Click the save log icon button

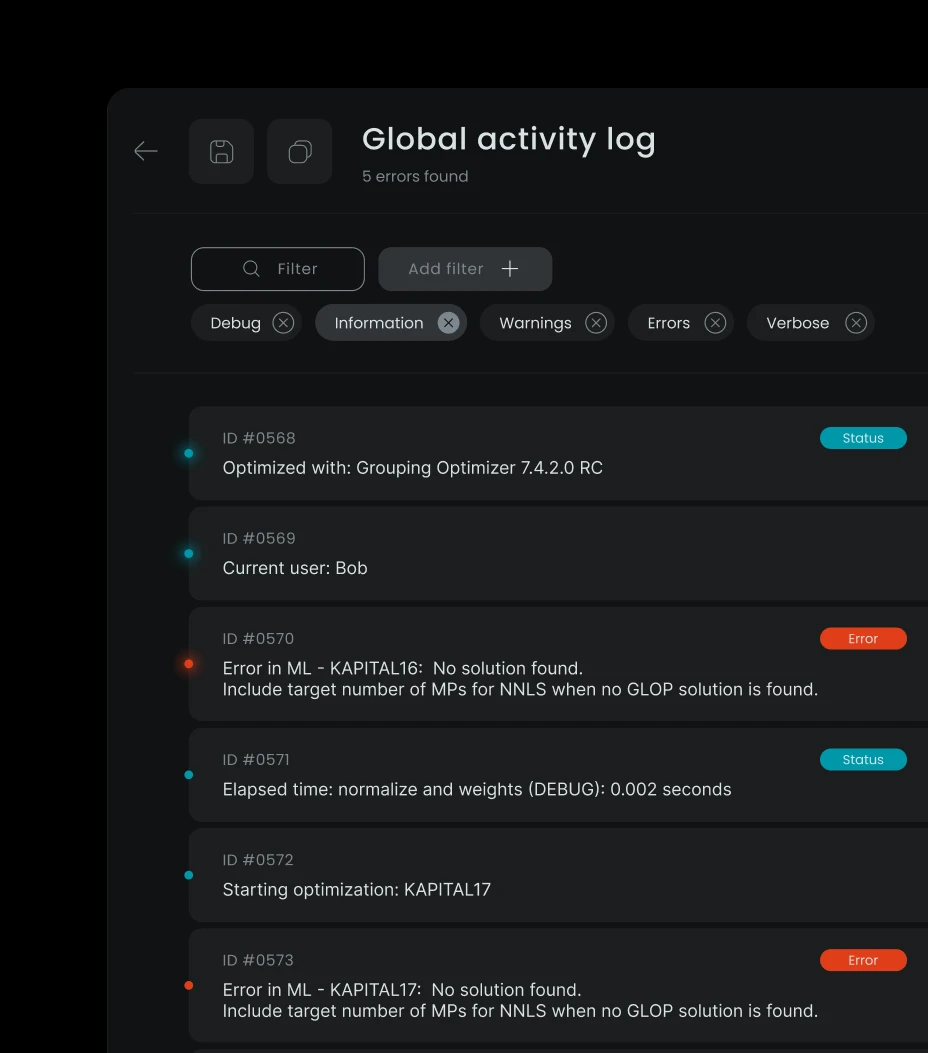(x=221, y=151)
